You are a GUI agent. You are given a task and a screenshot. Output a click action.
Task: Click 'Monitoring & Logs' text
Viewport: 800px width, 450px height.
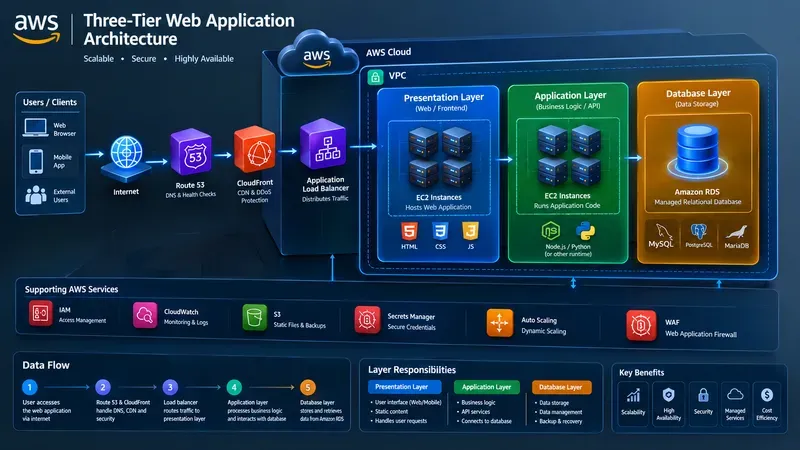(186, 322)
